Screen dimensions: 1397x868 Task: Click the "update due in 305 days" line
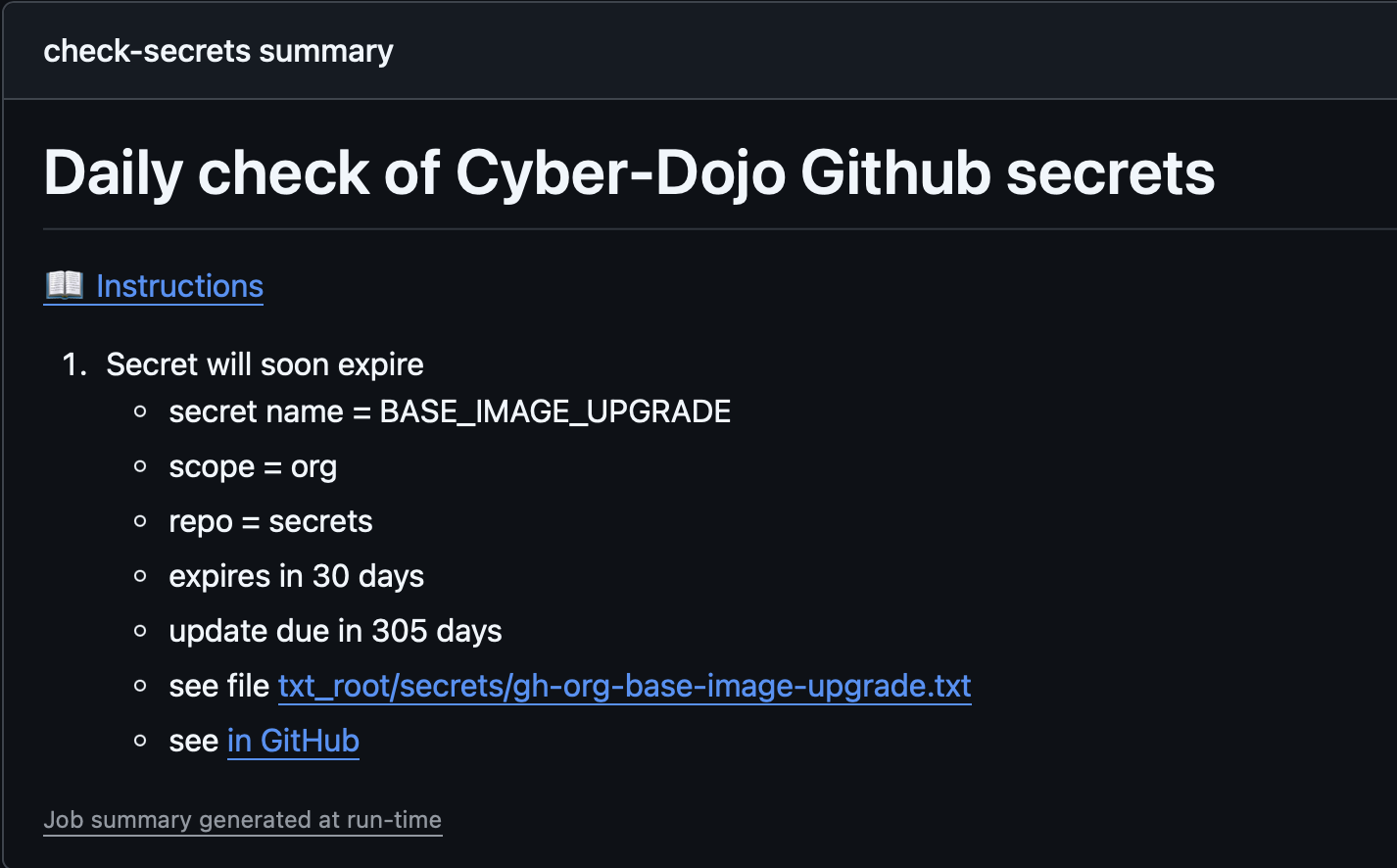click(335, 631)
